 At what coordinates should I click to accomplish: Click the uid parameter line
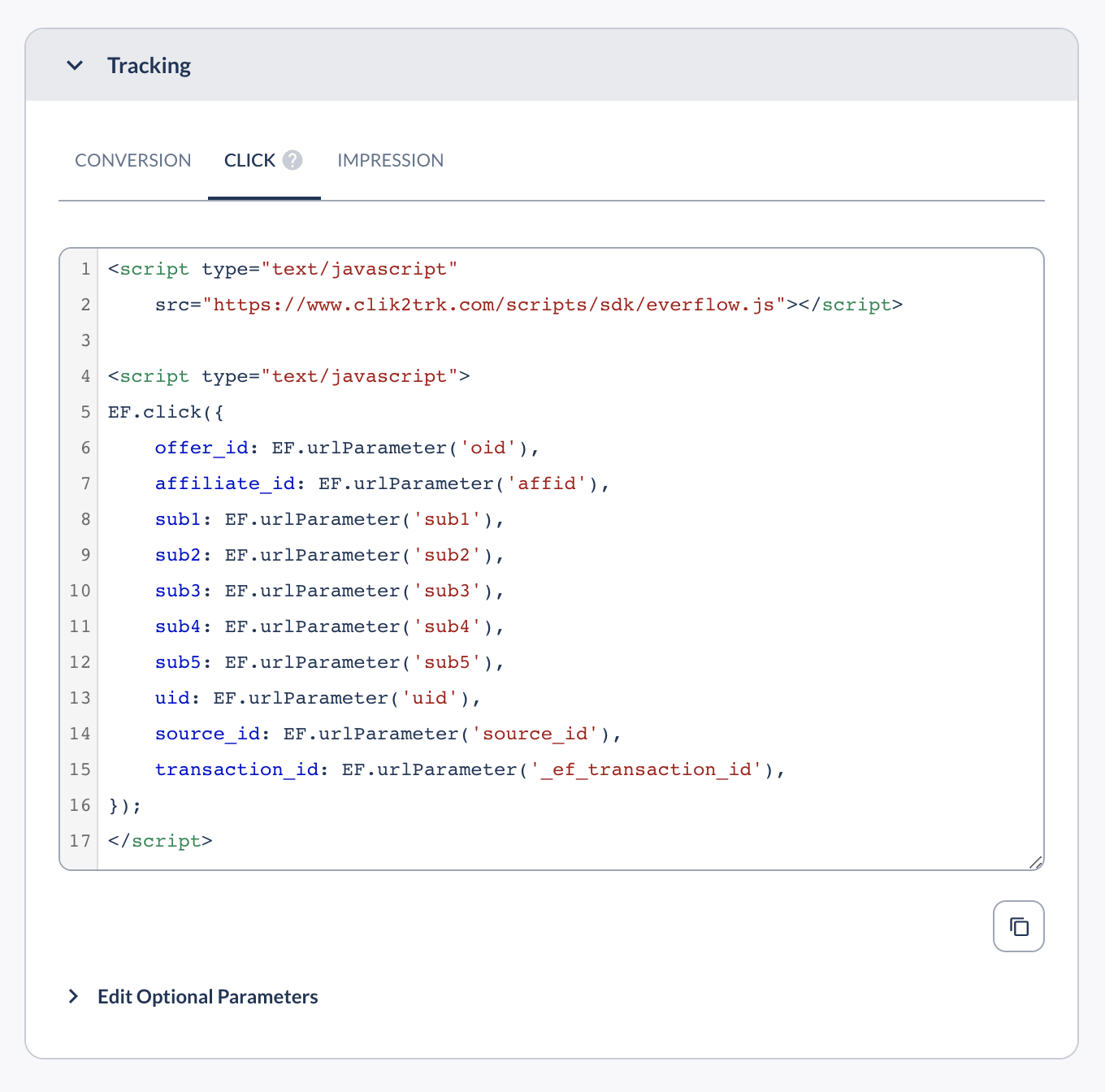coord(318,698)
